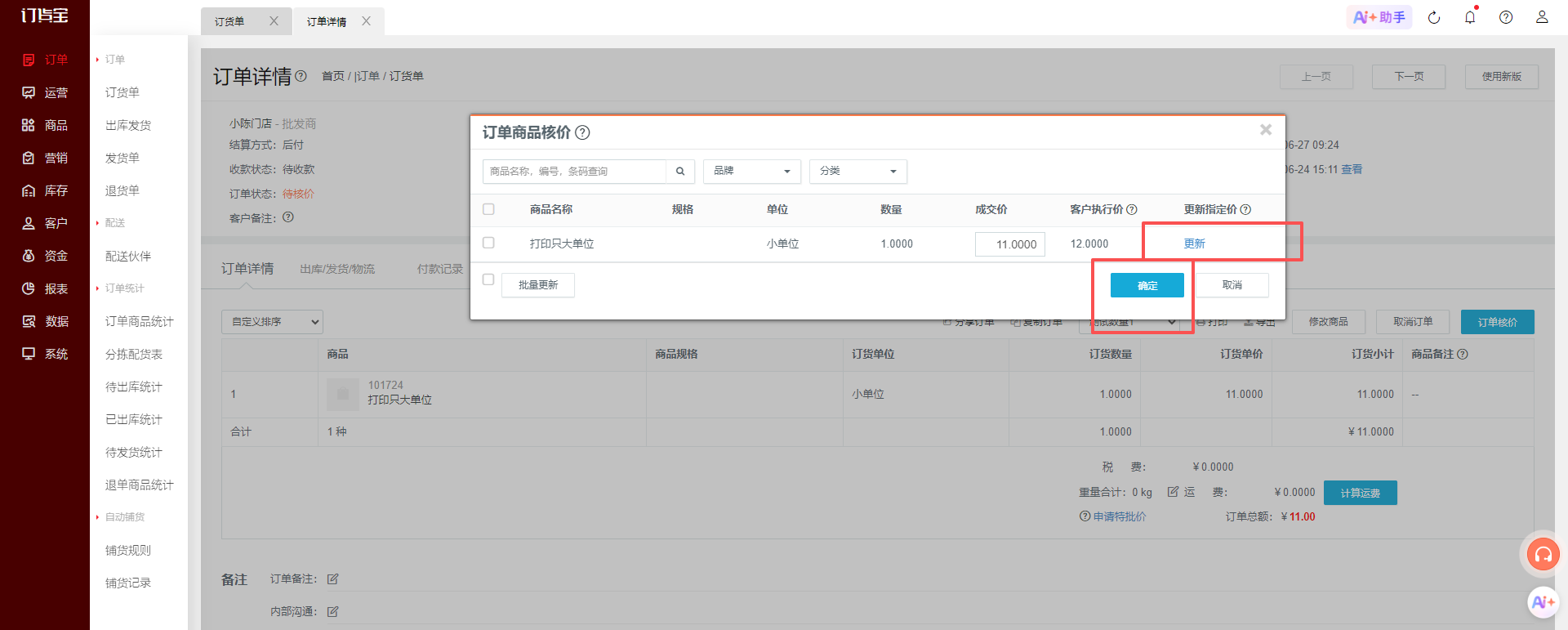This screenshot has height=630, width=1568.
Task: Click the 更新 link for 打印只大单位
Action: point(1194,244)
